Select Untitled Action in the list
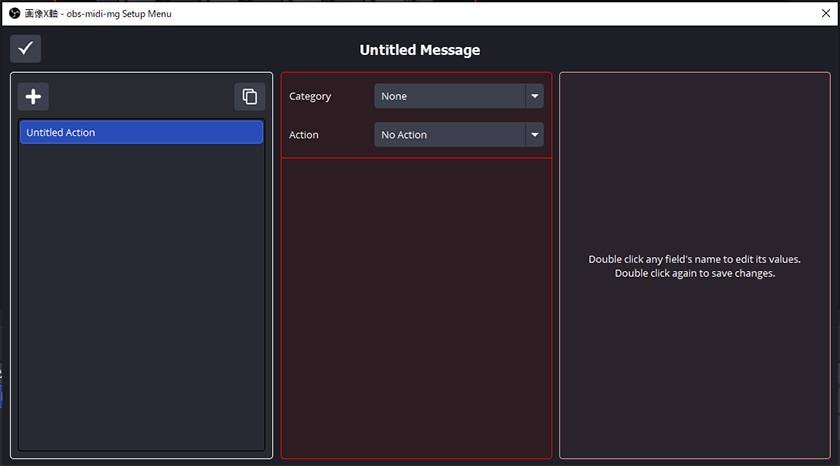Screen dimensions: 840x466 141,132
